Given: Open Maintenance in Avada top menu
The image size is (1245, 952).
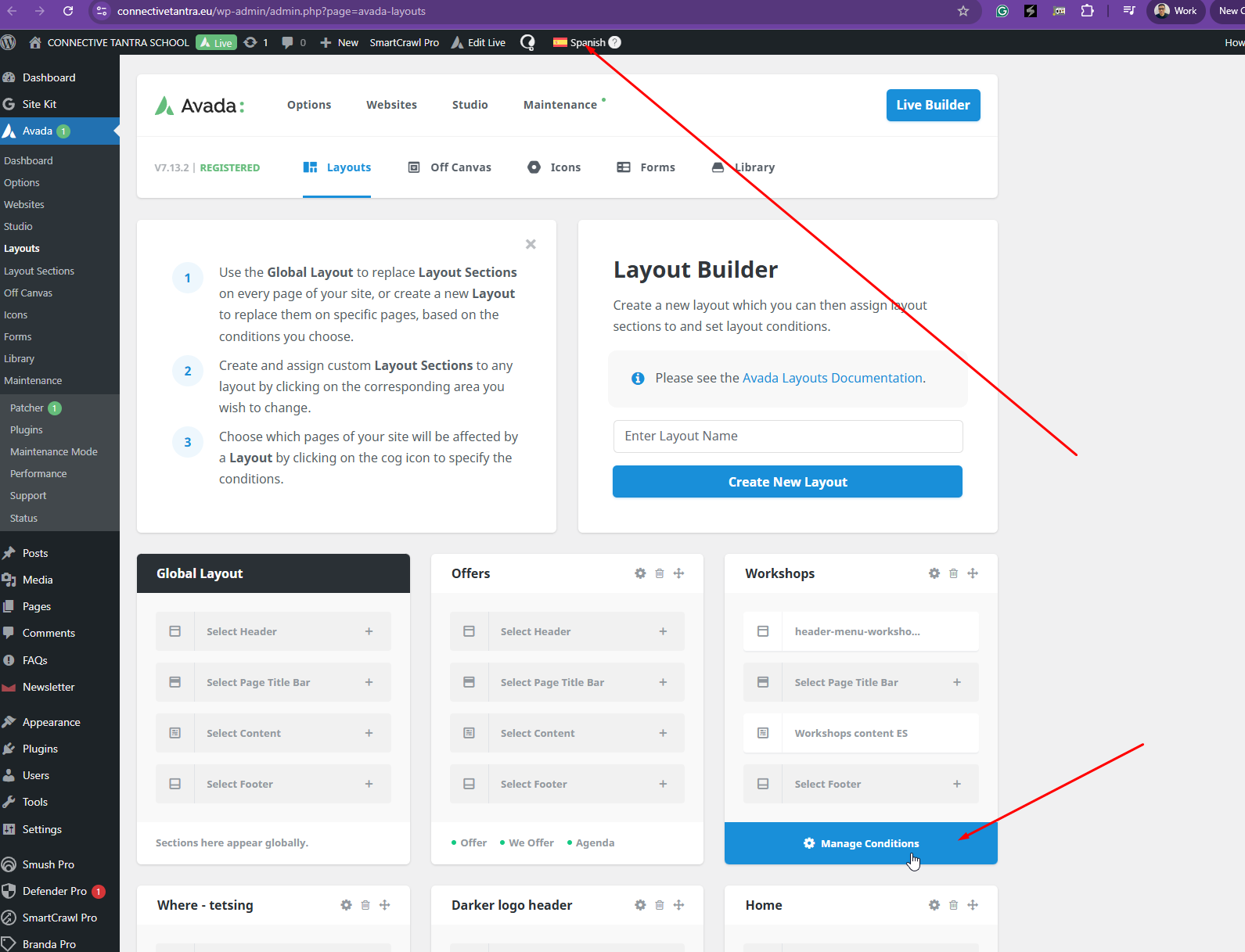Looking at the screenshot, I should pos(560,105).
